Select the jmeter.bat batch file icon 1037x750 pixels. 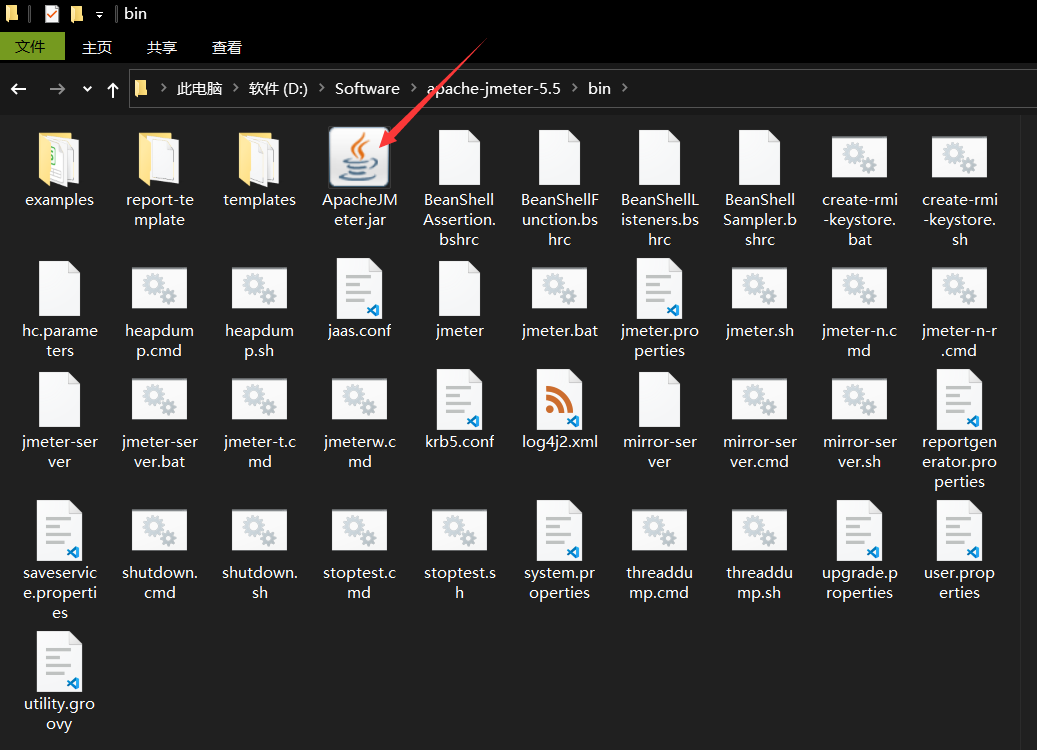559,288
